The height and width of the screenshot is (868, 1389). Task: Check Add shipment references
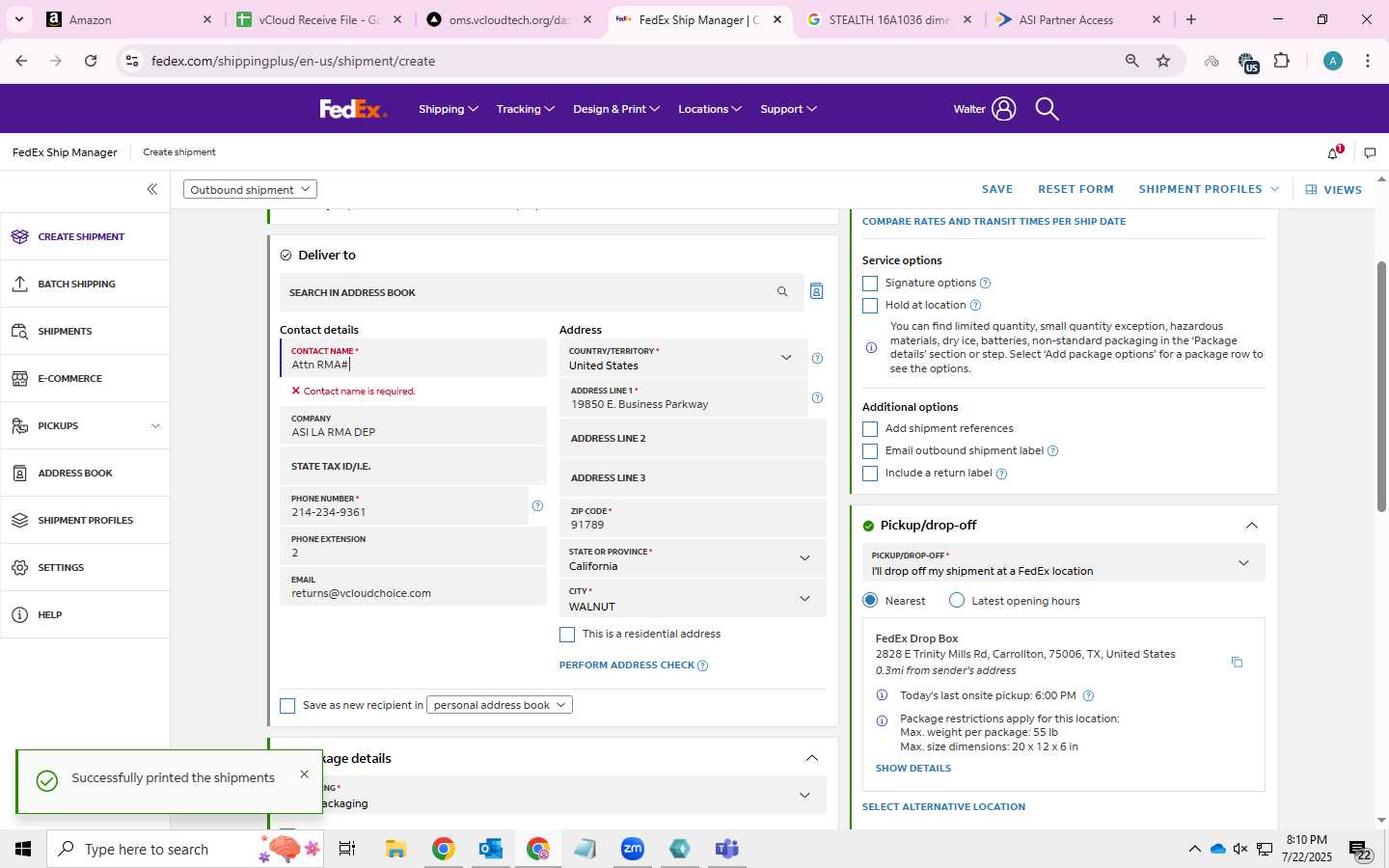tap(870, 429)
